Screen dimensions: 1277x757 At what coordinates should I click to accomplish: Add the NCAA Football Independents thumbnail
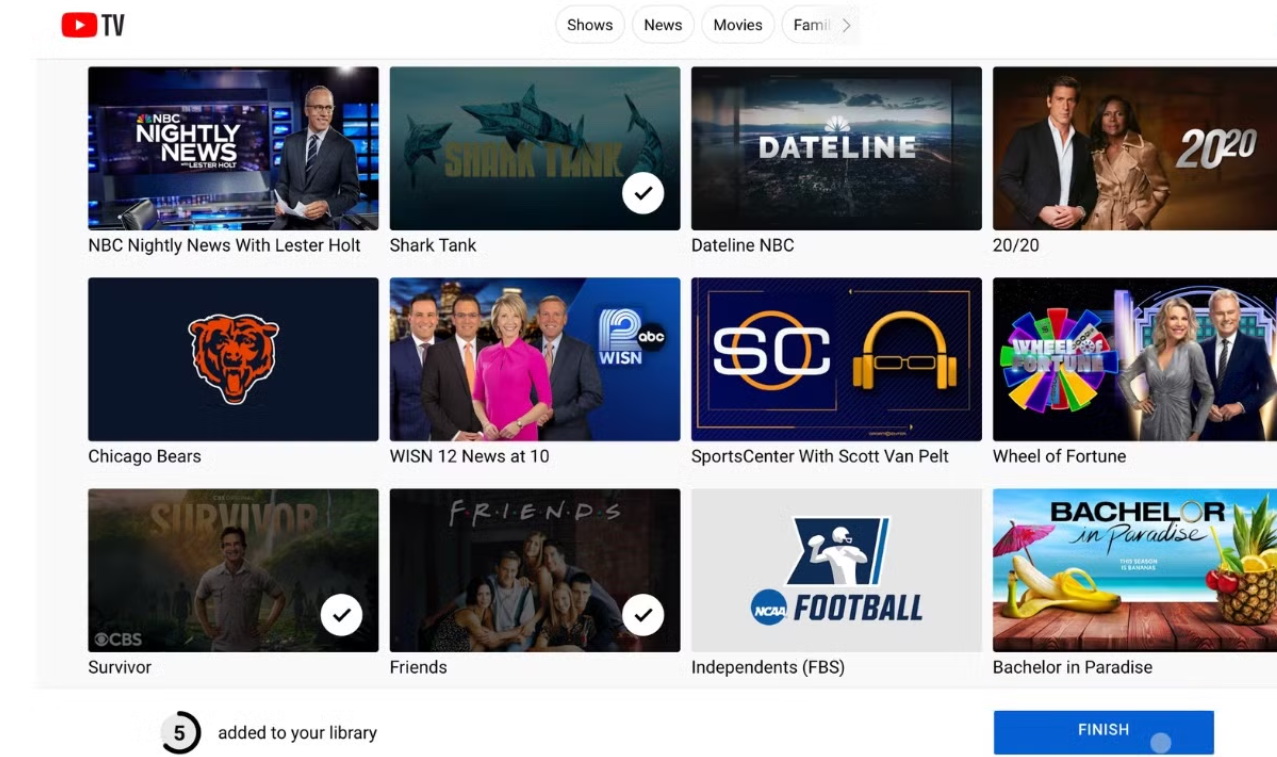(836, 570)
